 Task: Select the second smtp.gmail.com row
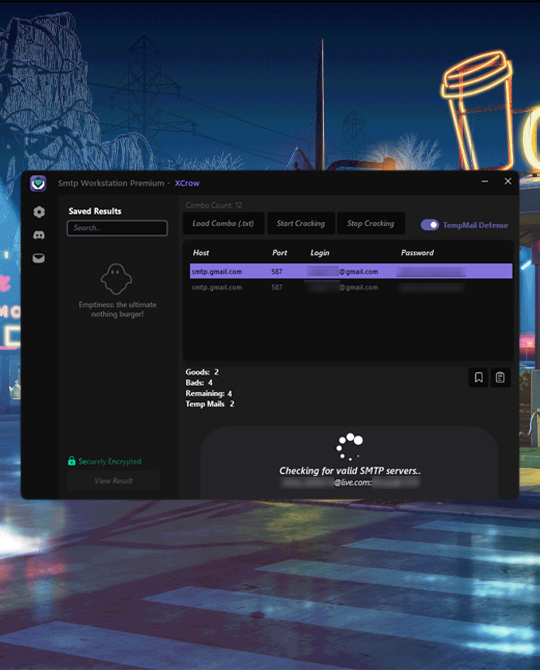coord(351,287)
